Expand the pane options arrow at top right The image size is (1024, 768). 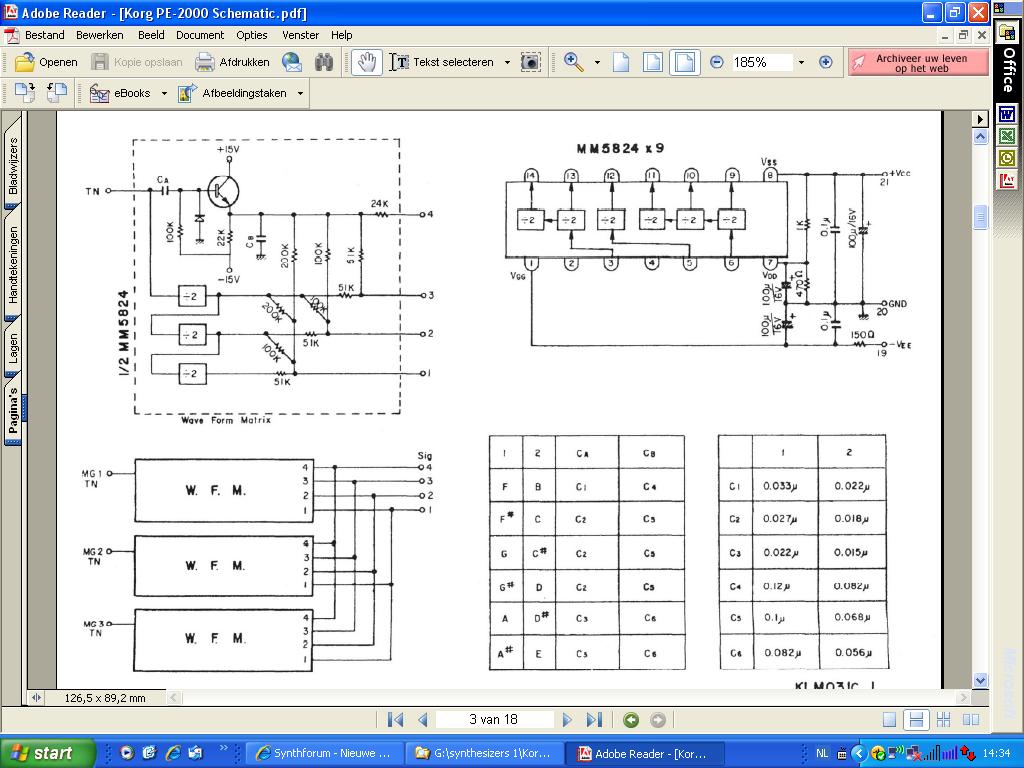pos(980,119)
